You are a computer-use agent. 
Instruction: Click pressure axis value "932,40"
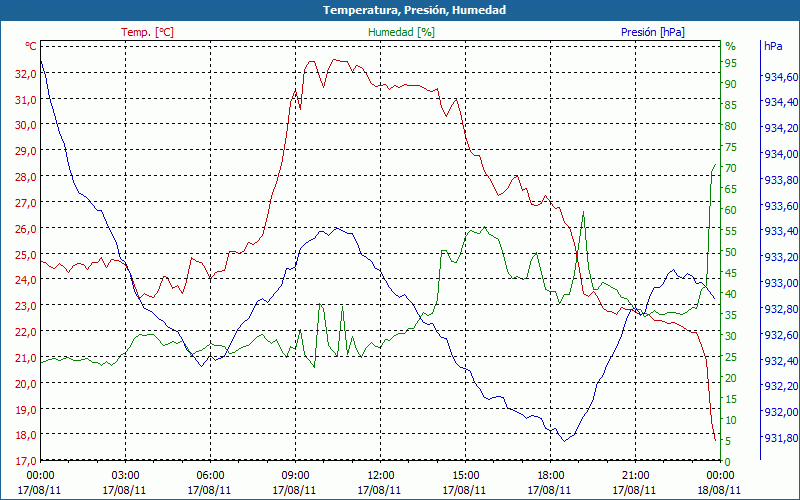tap(781, 361)
